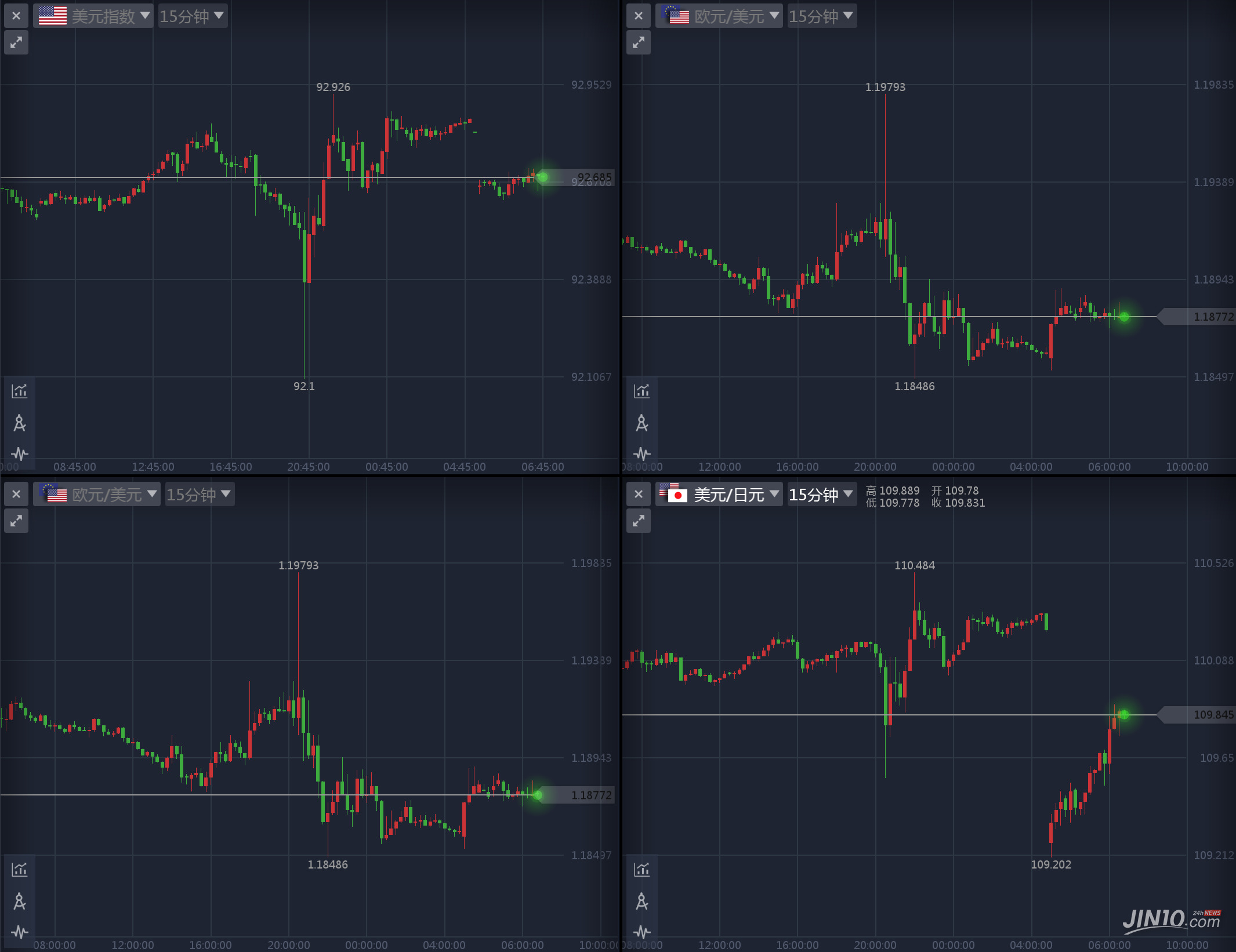Close the top-right 欧元/美元 chart panel
Image resolution: width=1236 pixels, height=952 pixels.
click(x=639, y=16)
